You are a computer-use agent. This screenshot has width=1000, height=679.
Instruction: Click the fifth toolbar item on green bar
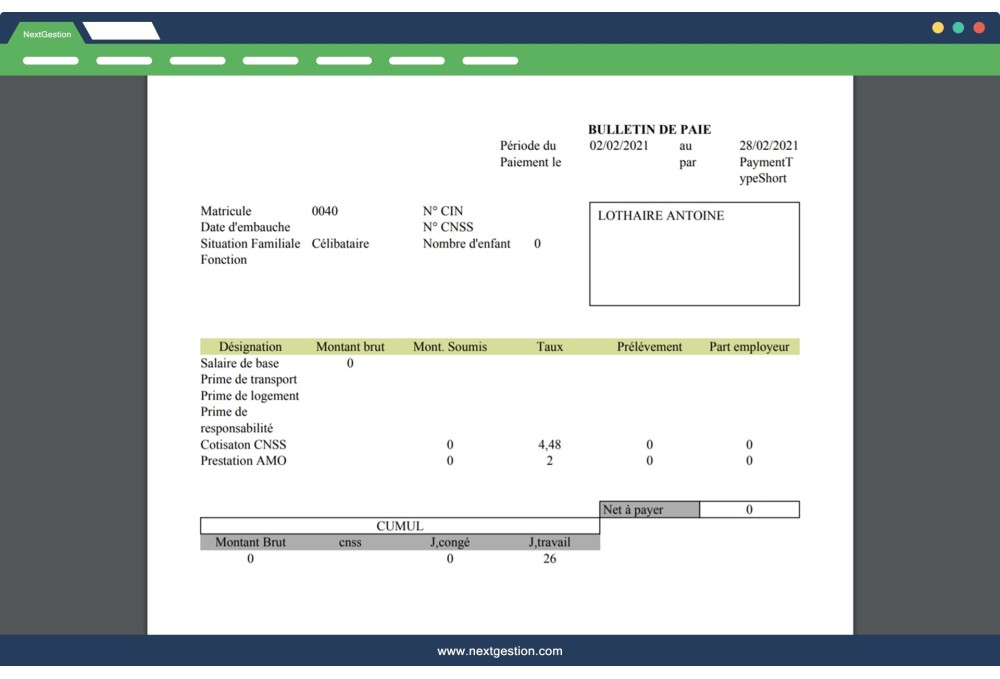pos(344,60)
